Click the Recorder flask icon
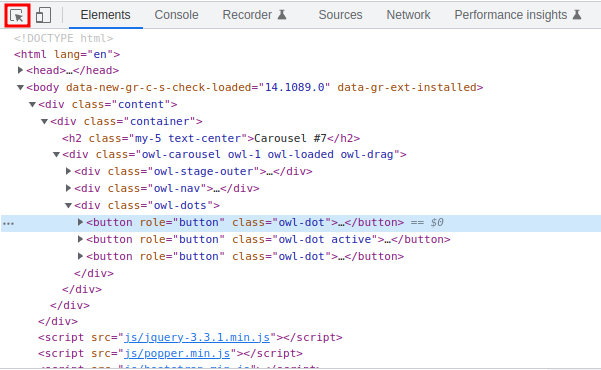 [282, 15]
